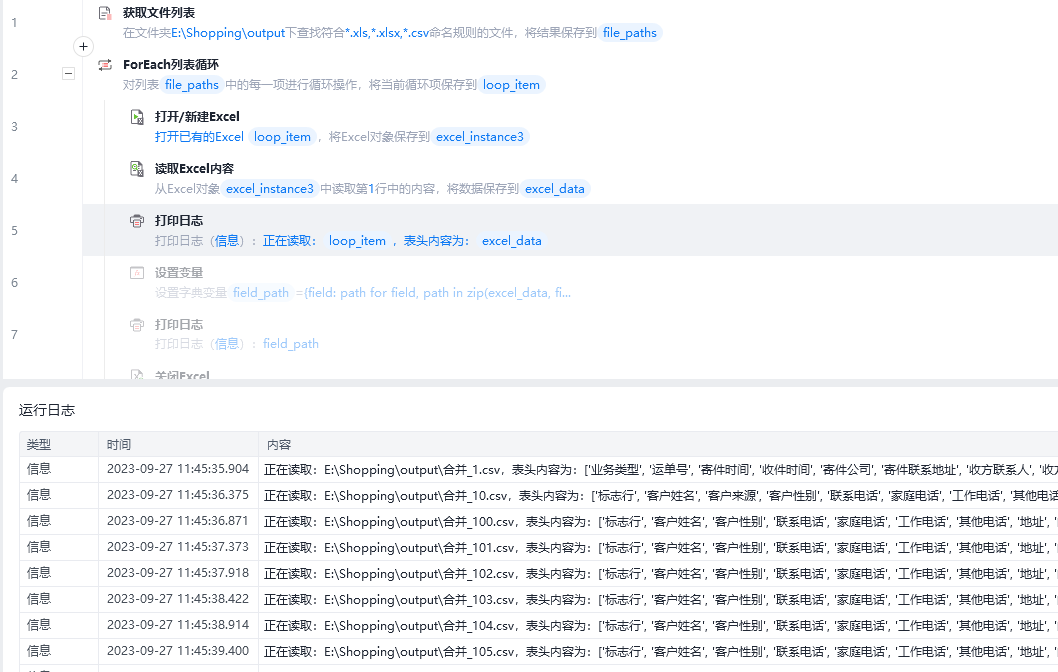The width and height of the screenshot is (1058, 672).
Task: Click the 关闭Excel step icon
Action: (137, 374)
